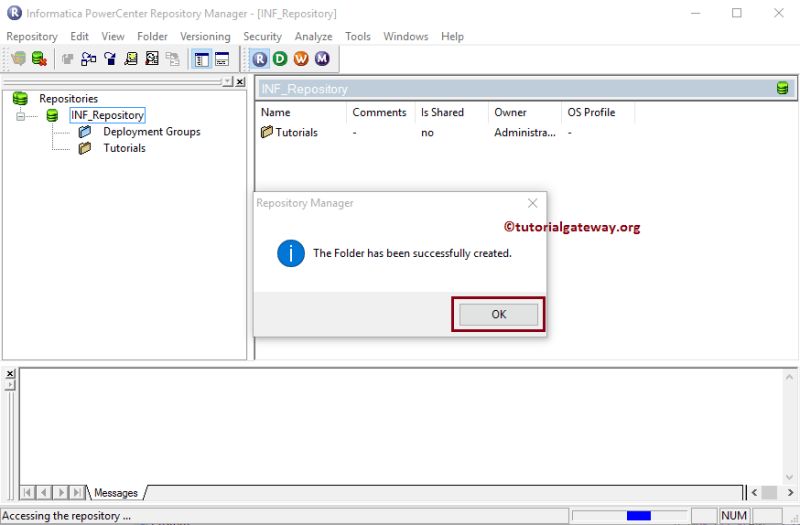Image resolution: width=800 pixels, height=525 pixels.
Task: Click the curved-arrow-over-square toolbar icon
Action: click(x=110, y=59)
